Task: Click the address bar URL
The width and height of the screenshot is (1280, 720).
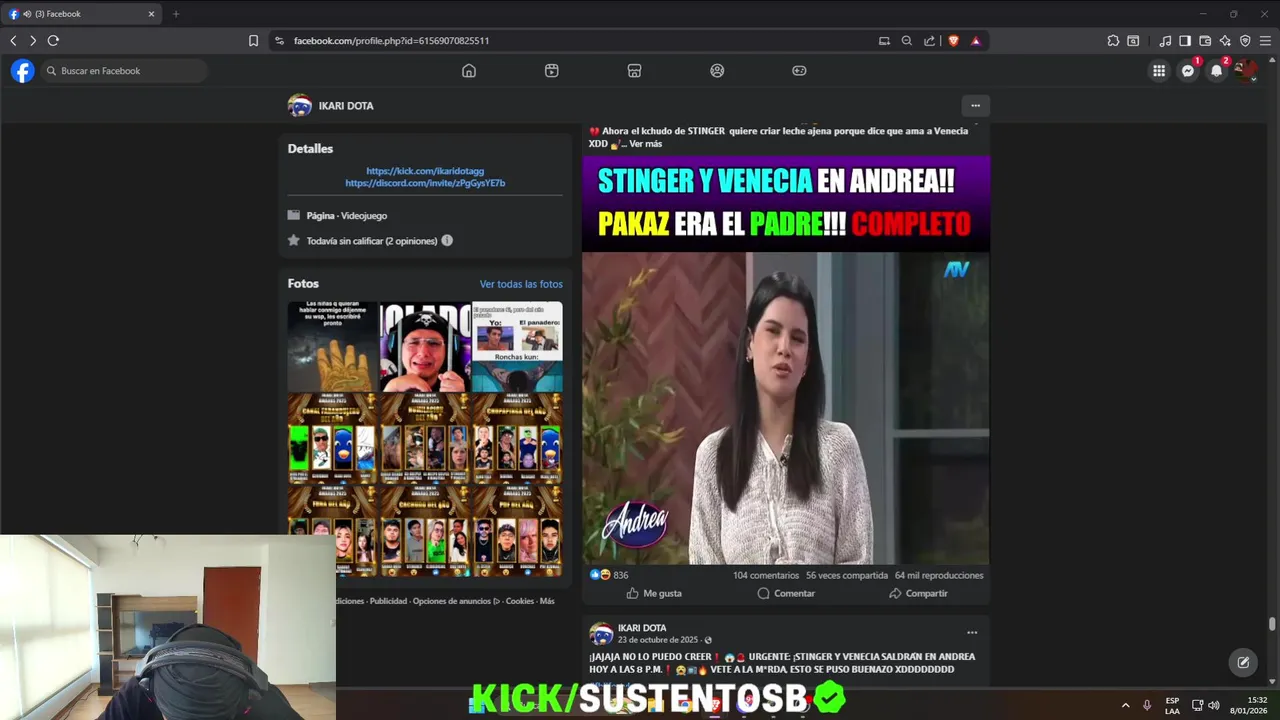Action: (x=391, y=41)
